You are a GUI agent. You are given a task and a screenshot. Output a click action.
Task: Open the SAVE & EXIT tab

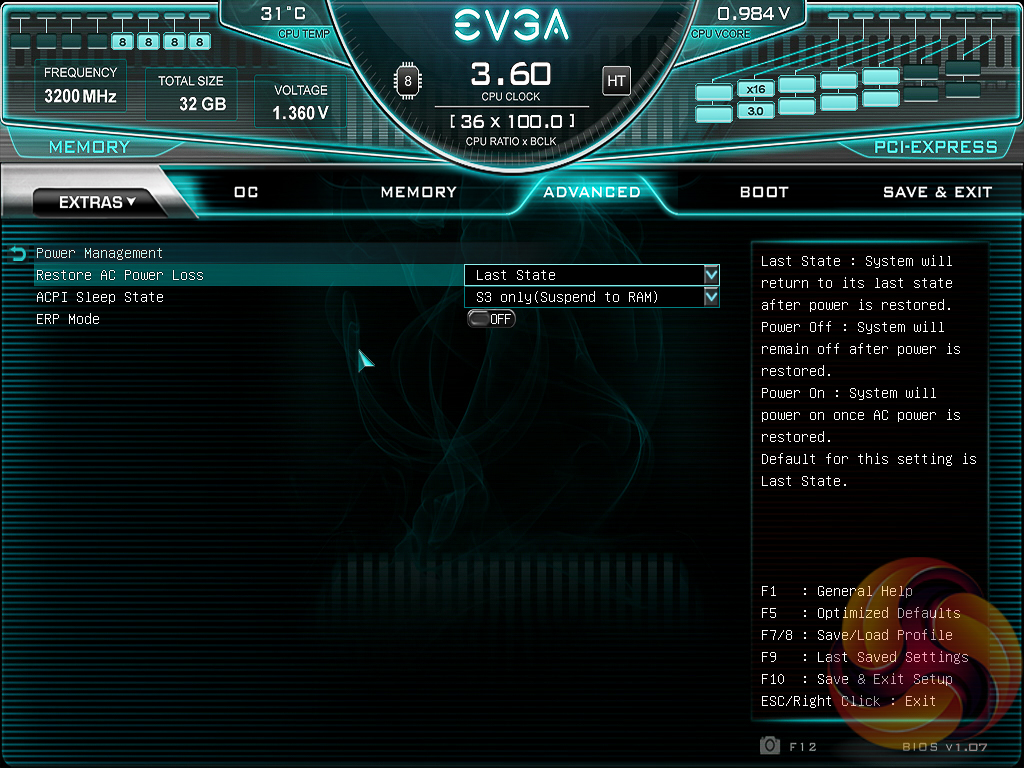click(x=937, y=192)
